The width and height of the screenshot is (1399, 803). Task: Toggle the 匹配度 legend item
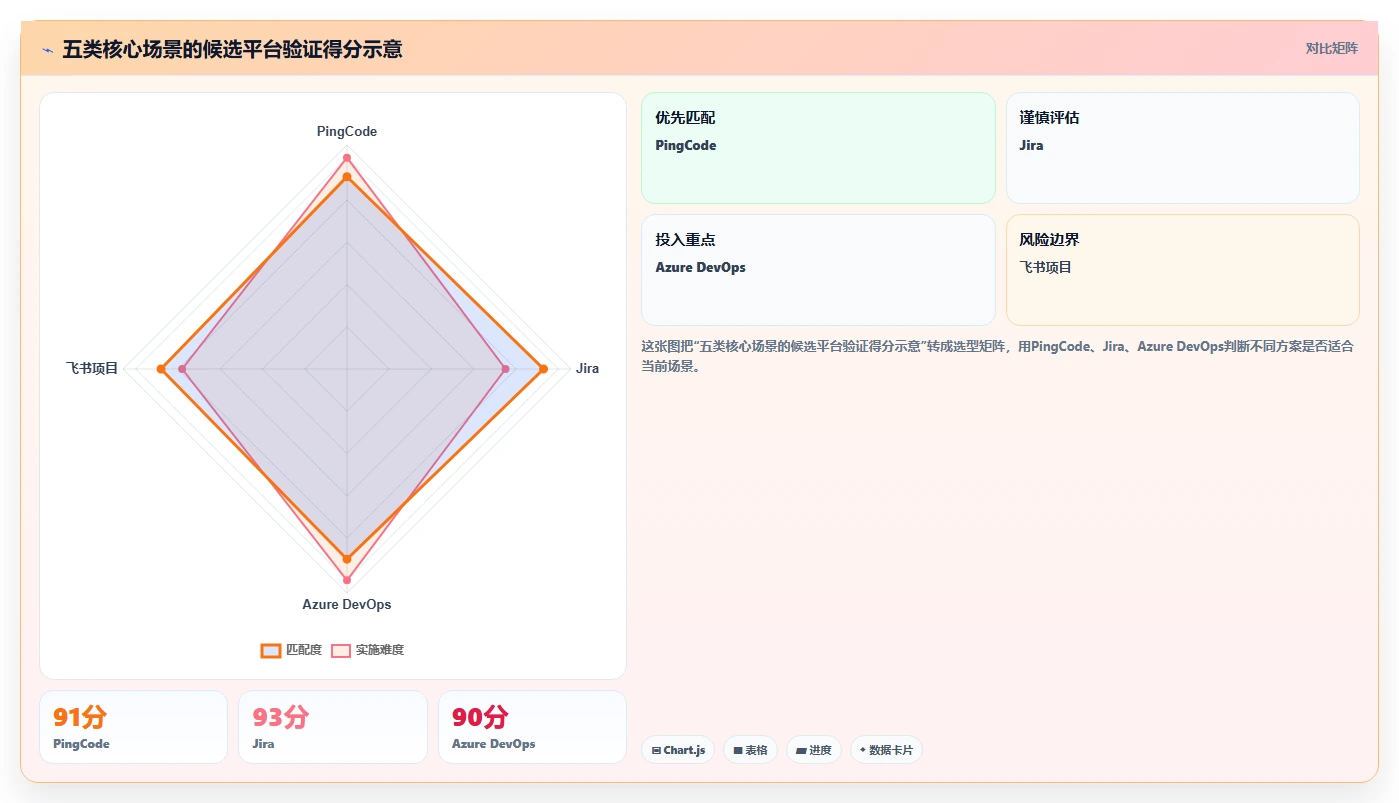291,650
